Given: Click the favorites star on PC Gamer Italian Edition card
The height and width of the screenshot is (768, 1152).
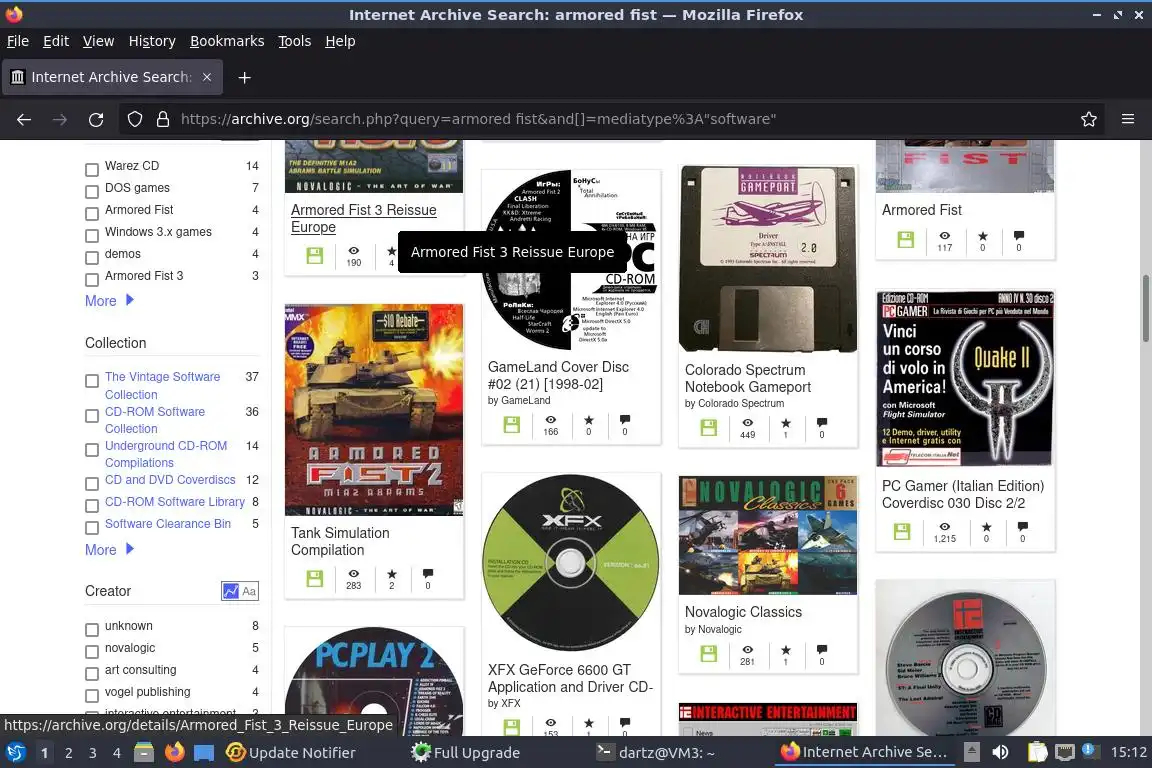Looking at the screenshot, I should pyautogui.click(x=987, y=527).
